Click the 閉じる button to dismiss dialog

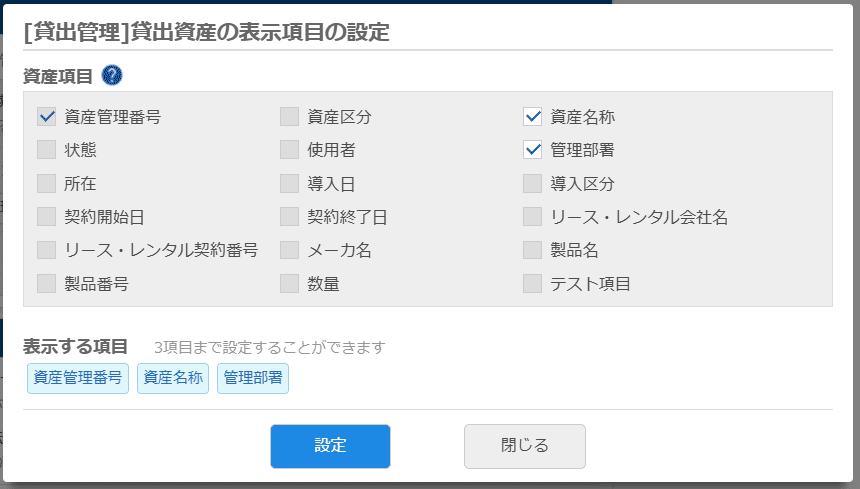(524, 446)
